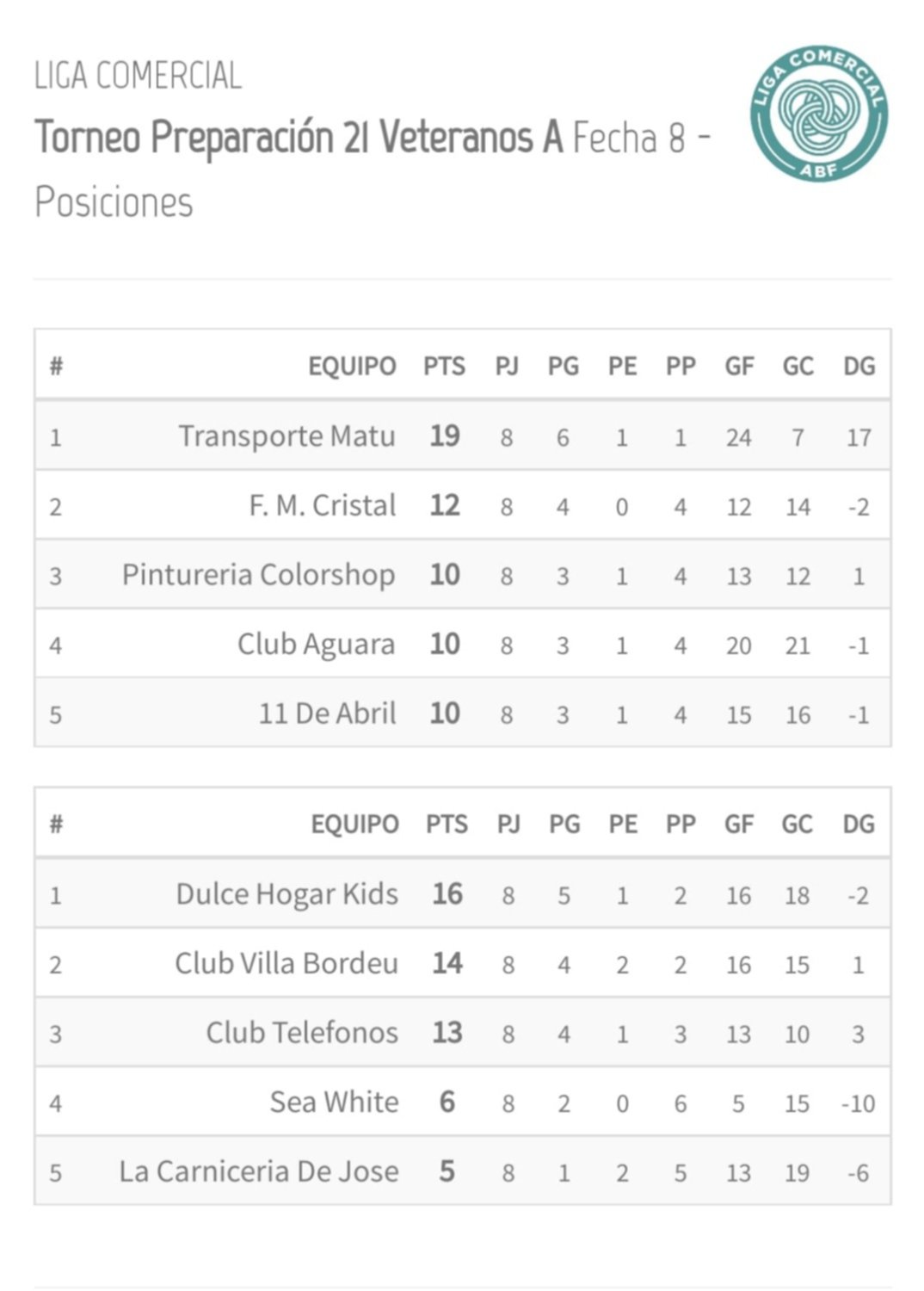This screenshot has height=1291, width=924.
Task: Select the Torneo Preparación 21 Veteranos A title
Action: pos(299,137)
